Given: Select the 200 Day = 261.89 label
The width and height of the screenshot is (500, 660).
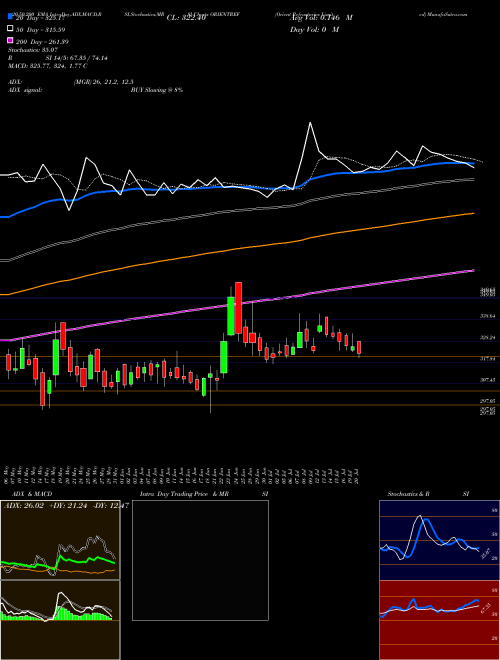Looking at the screenshot, I should (x=43, y=41).
